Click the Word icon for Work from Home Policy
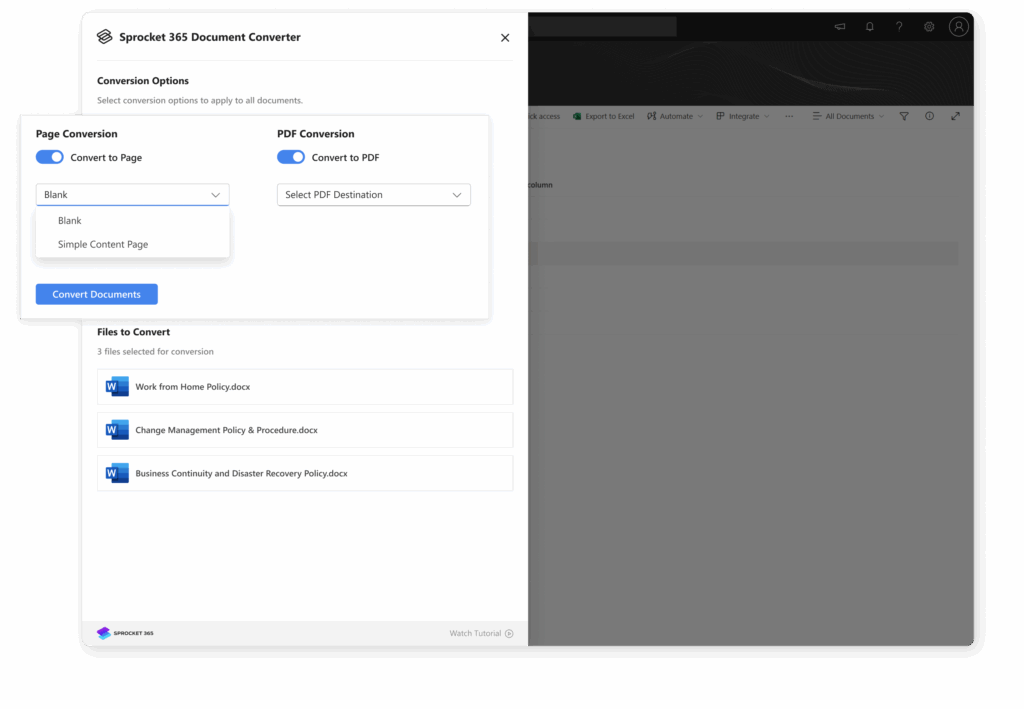 click(x=117, y=386)
